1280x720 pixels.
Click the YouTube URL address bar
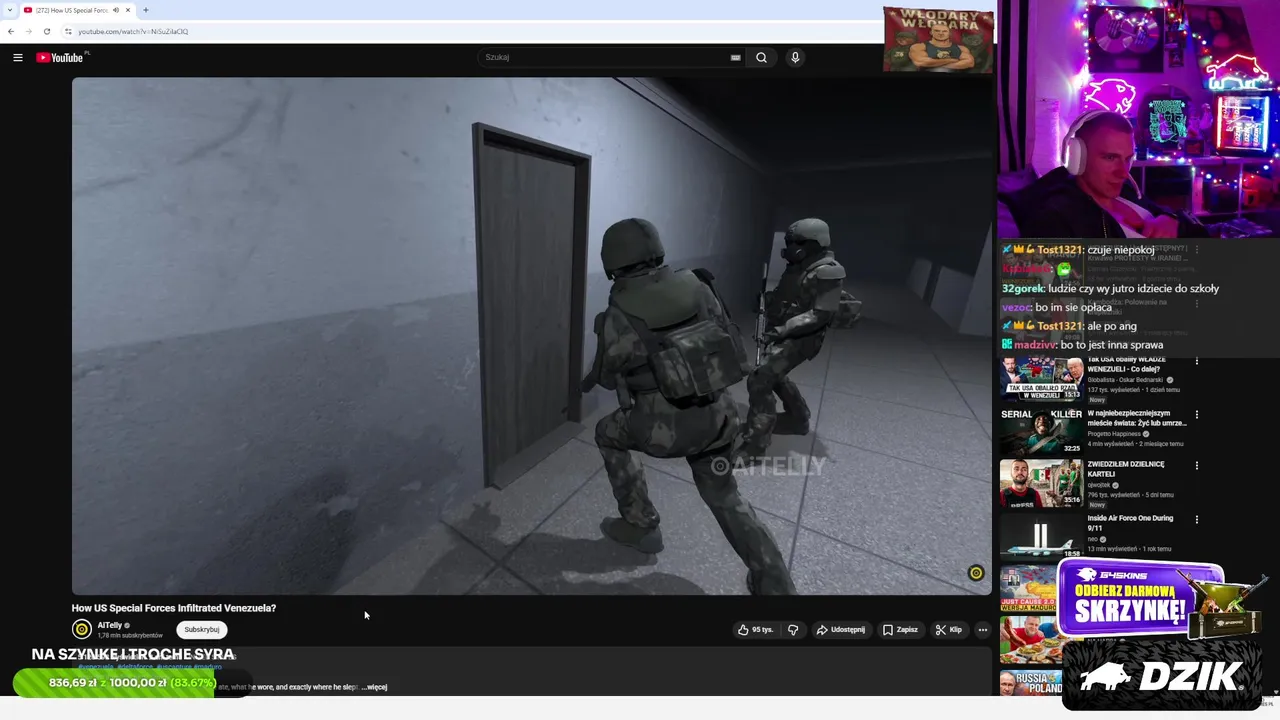pos(470,31)
